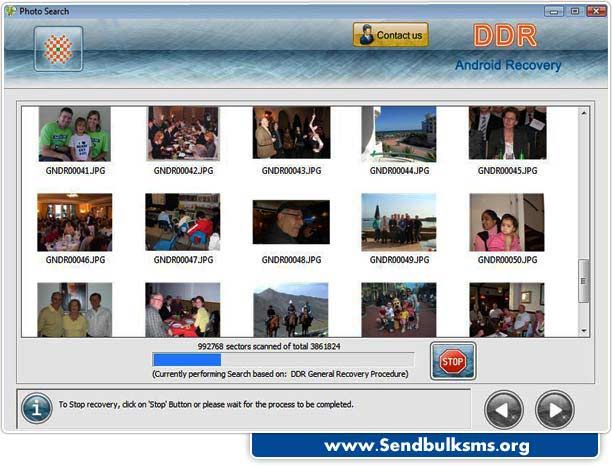Select thumbnail of GNDR00042.JPG
The image size is (612, 466).
click(x=183, y=133)
